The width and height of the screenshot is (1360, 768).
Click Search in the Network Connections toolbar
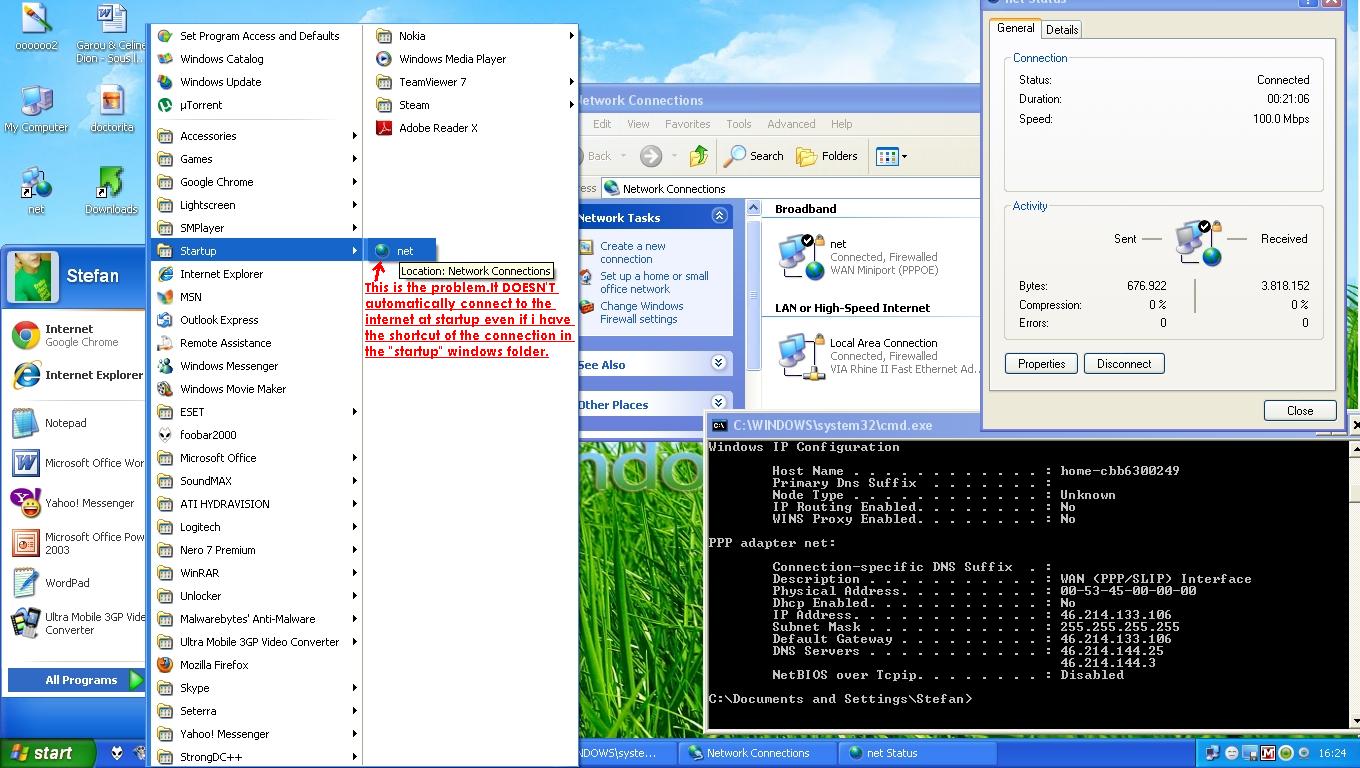[755, 155]
